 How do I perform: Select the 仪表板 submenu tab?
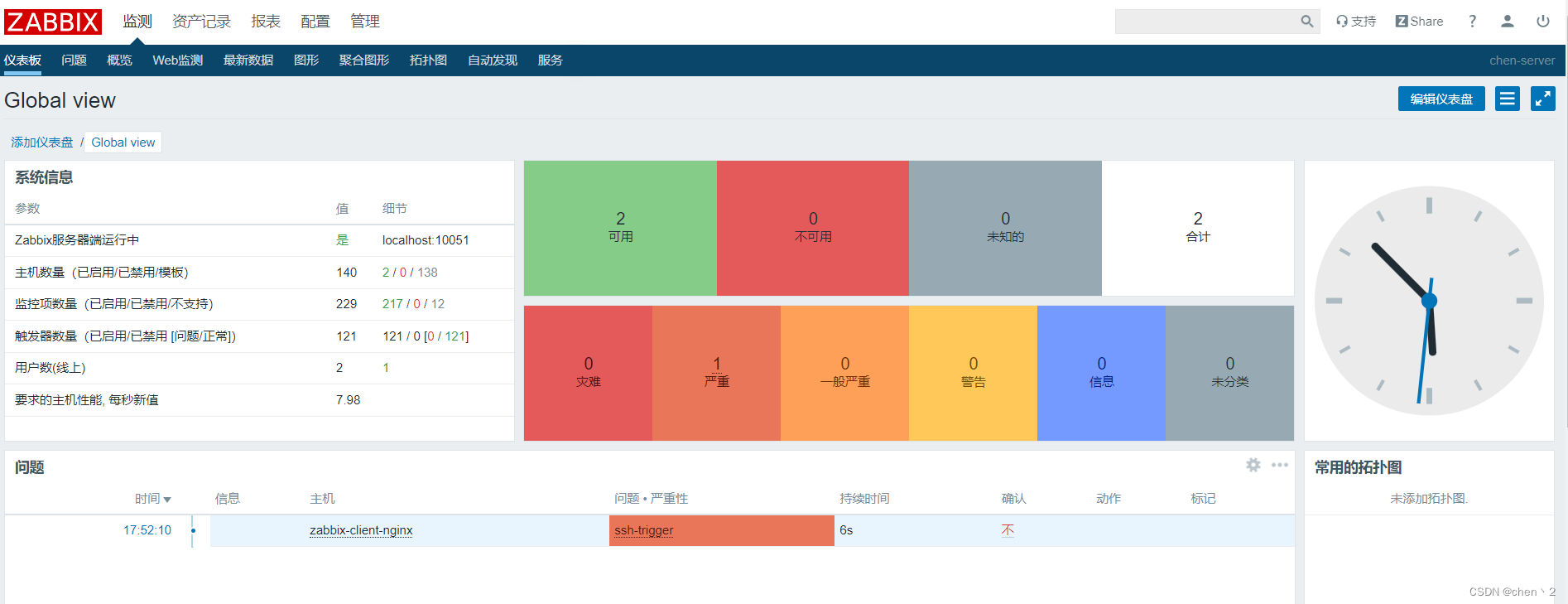22,60
